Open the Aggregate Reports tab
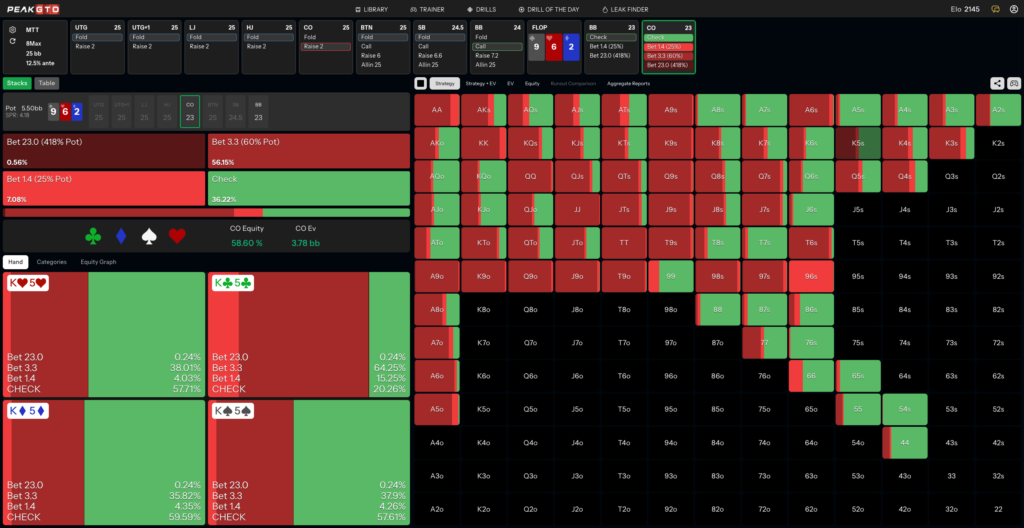Viewport: 1024px width, 528px height. tap(628, 84)
